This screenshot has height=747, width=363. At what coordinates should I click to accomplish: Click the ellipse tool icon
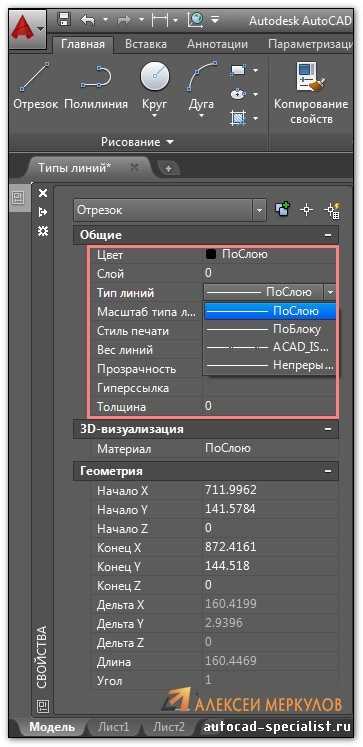[237, 94]
